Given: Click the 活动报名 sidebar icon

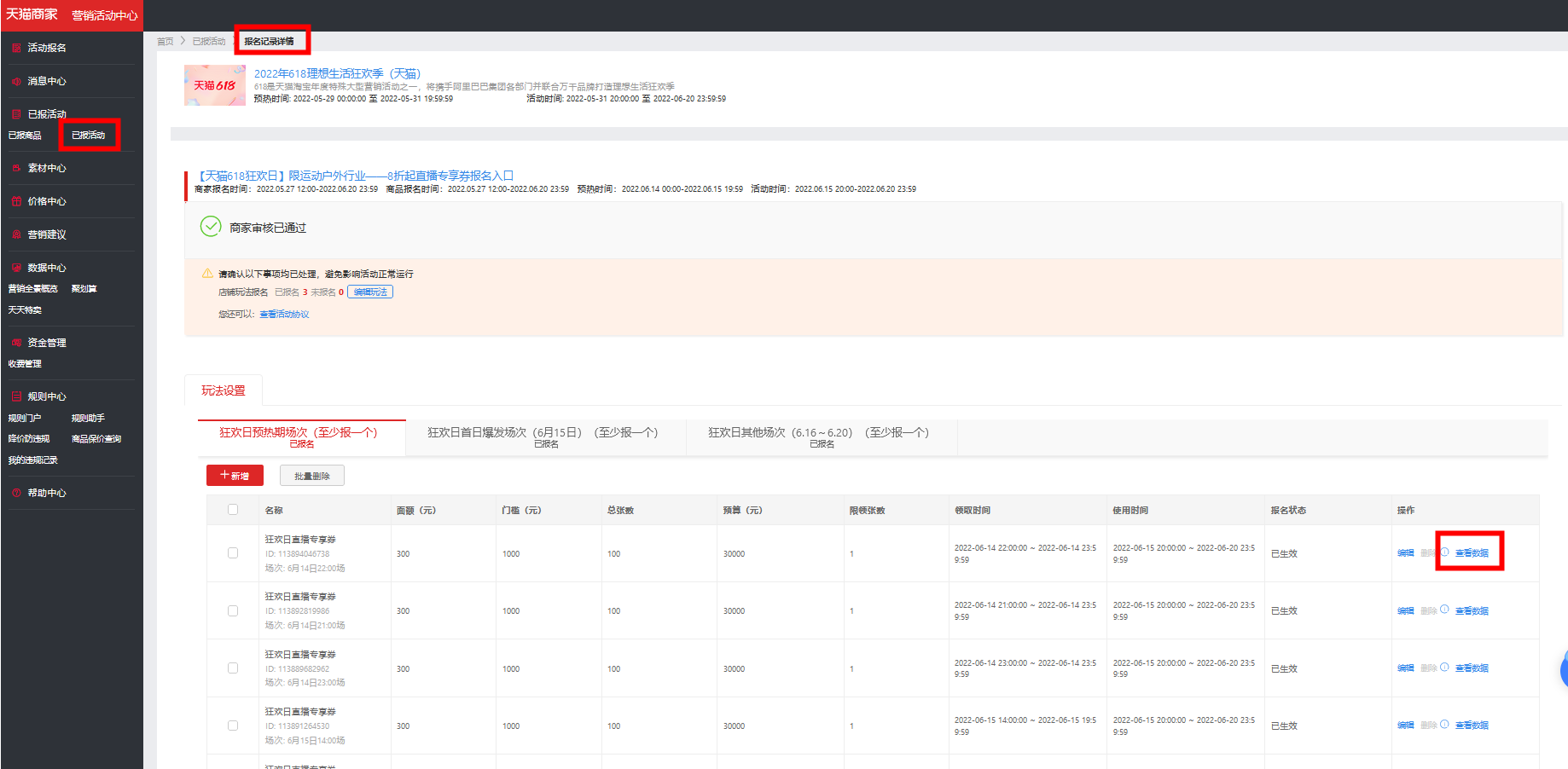Looking at the screenshot, I should 16,48.
